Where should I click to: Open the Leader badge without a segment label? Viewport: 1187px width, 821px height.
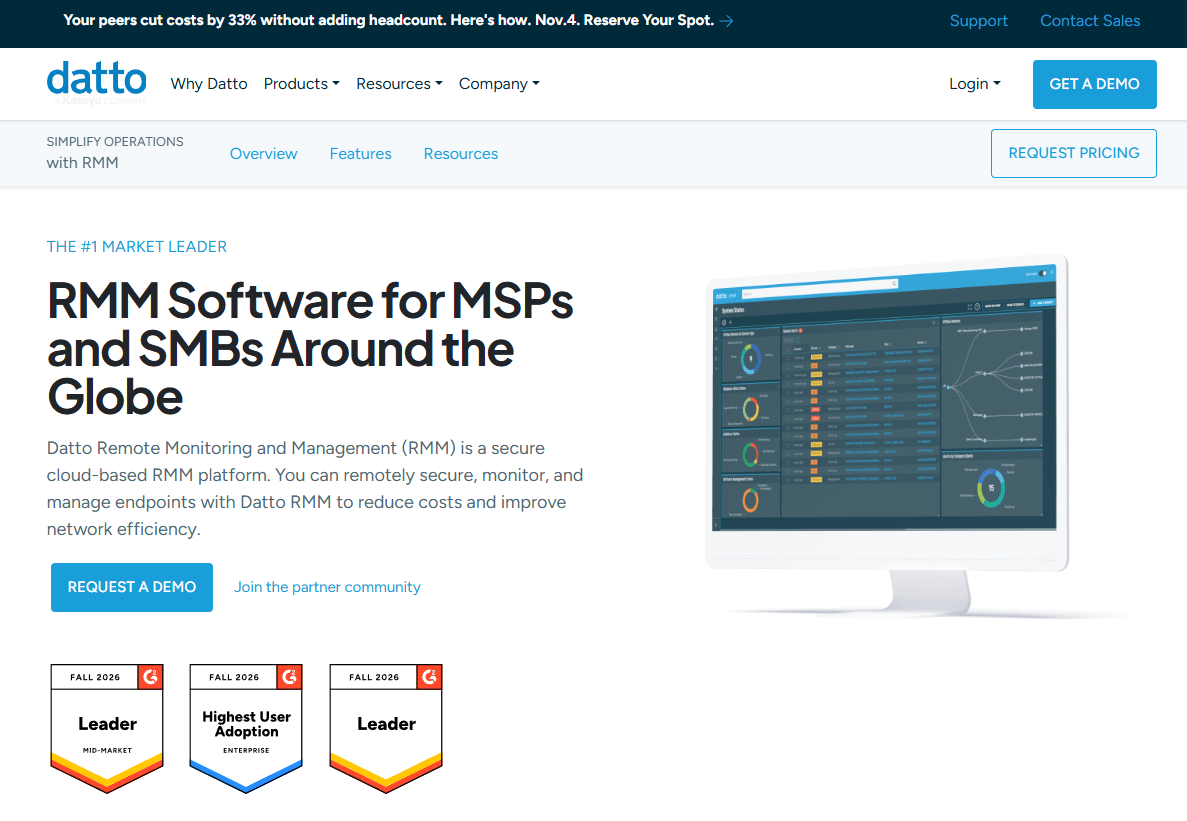click(386, 728)
